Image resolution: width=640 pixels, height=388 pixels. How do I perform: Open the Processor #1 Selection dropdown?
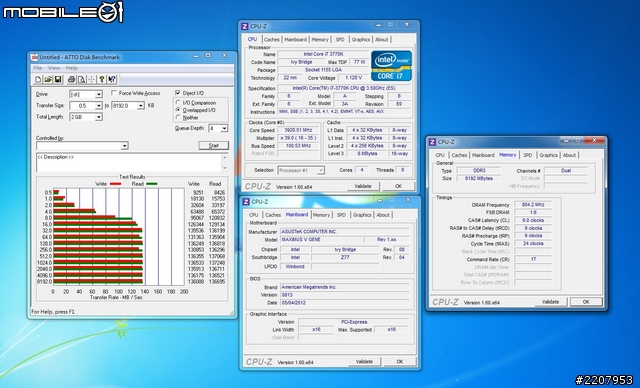coord(321,171)
